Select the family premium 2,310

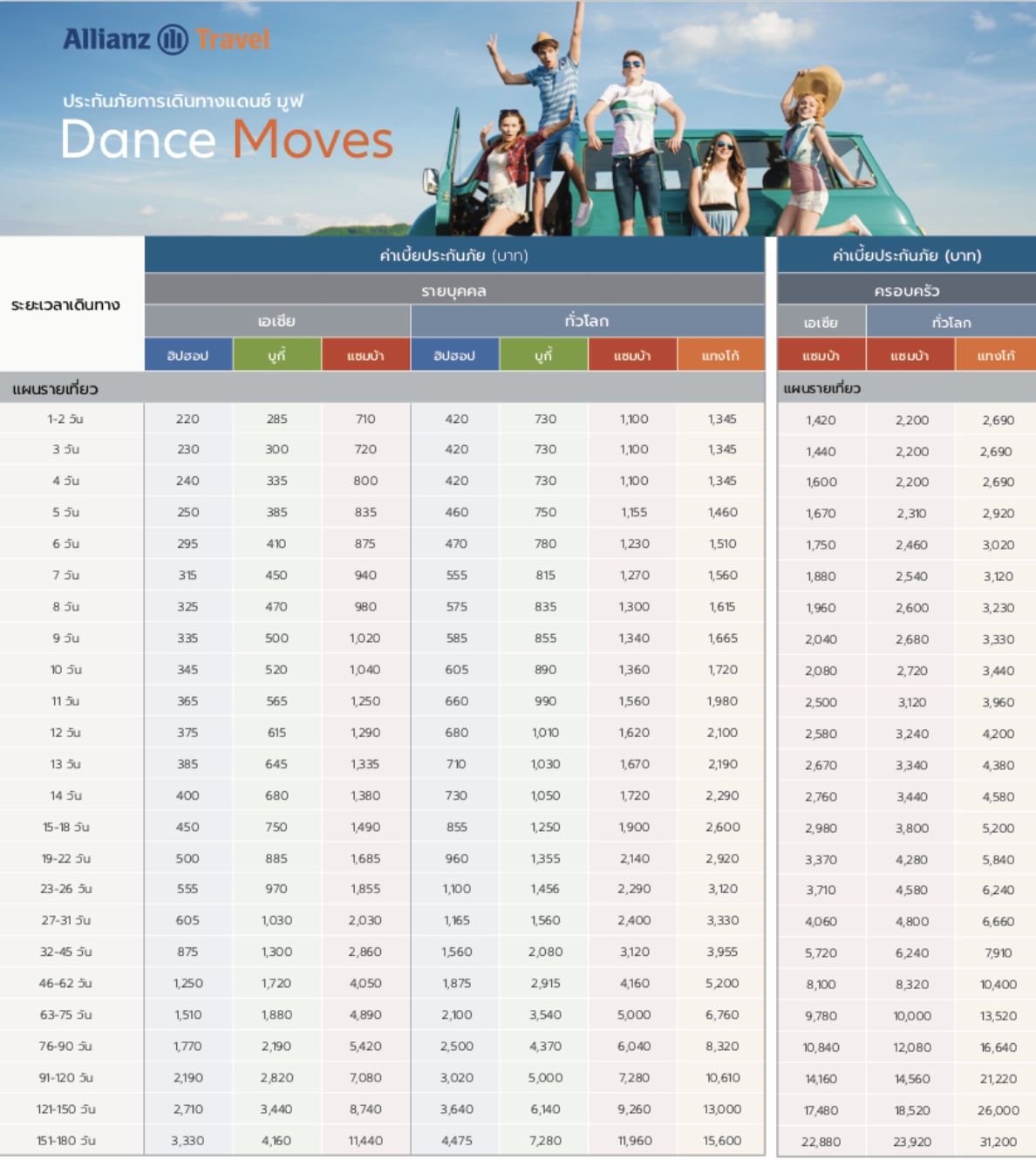(911, 514)
